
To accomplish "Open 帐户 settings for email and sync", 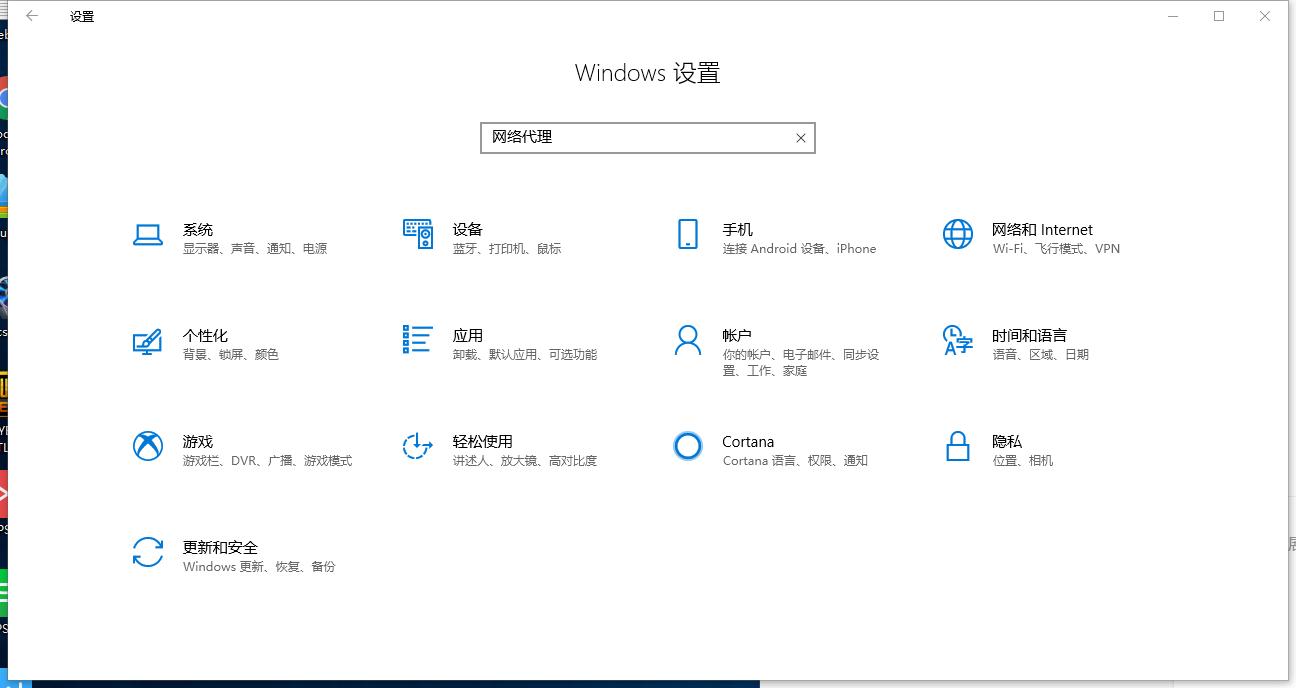I will click(737, 350).
